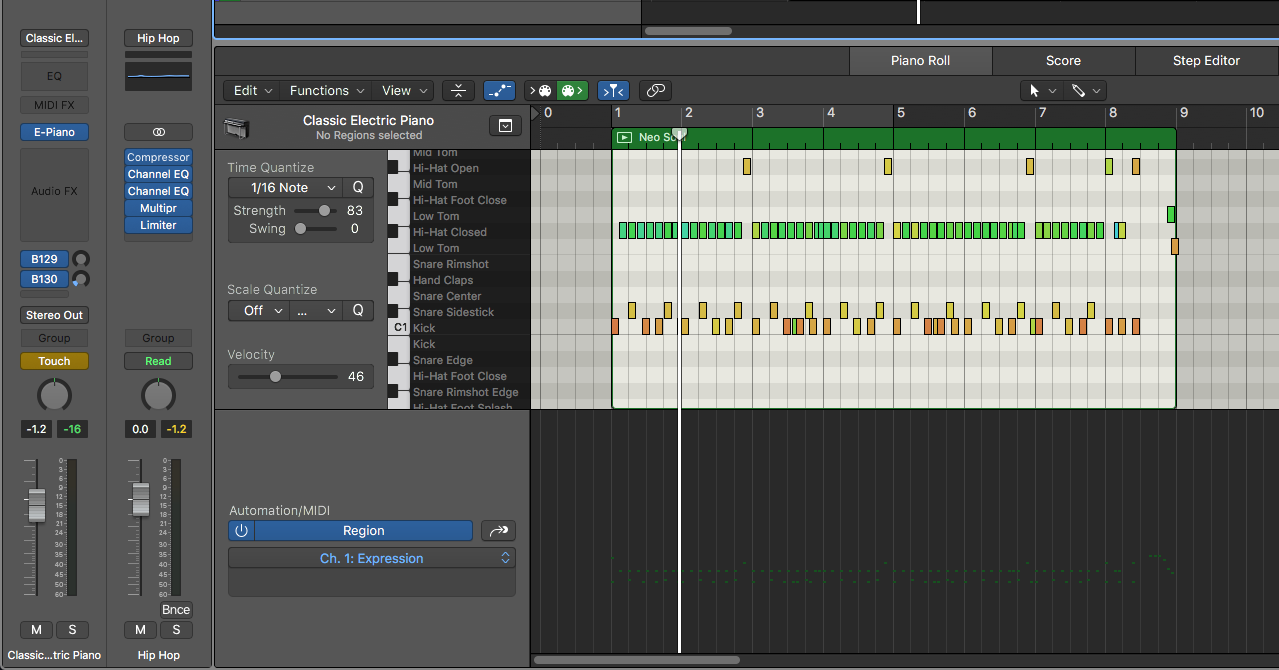Open the Touch automation mode menu

pyautogui.click(x=54, y=361)
